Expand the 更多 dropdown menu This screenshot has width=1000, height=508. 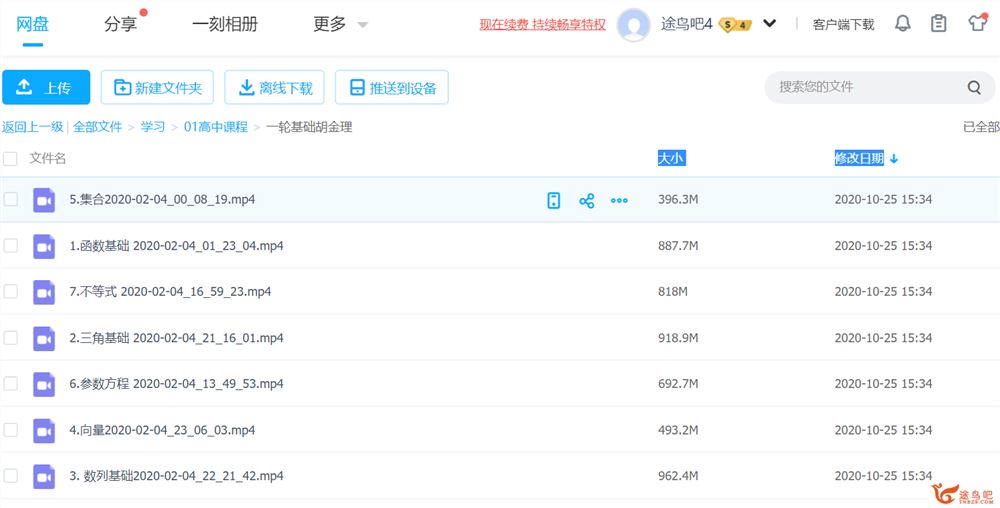[340, 24]
